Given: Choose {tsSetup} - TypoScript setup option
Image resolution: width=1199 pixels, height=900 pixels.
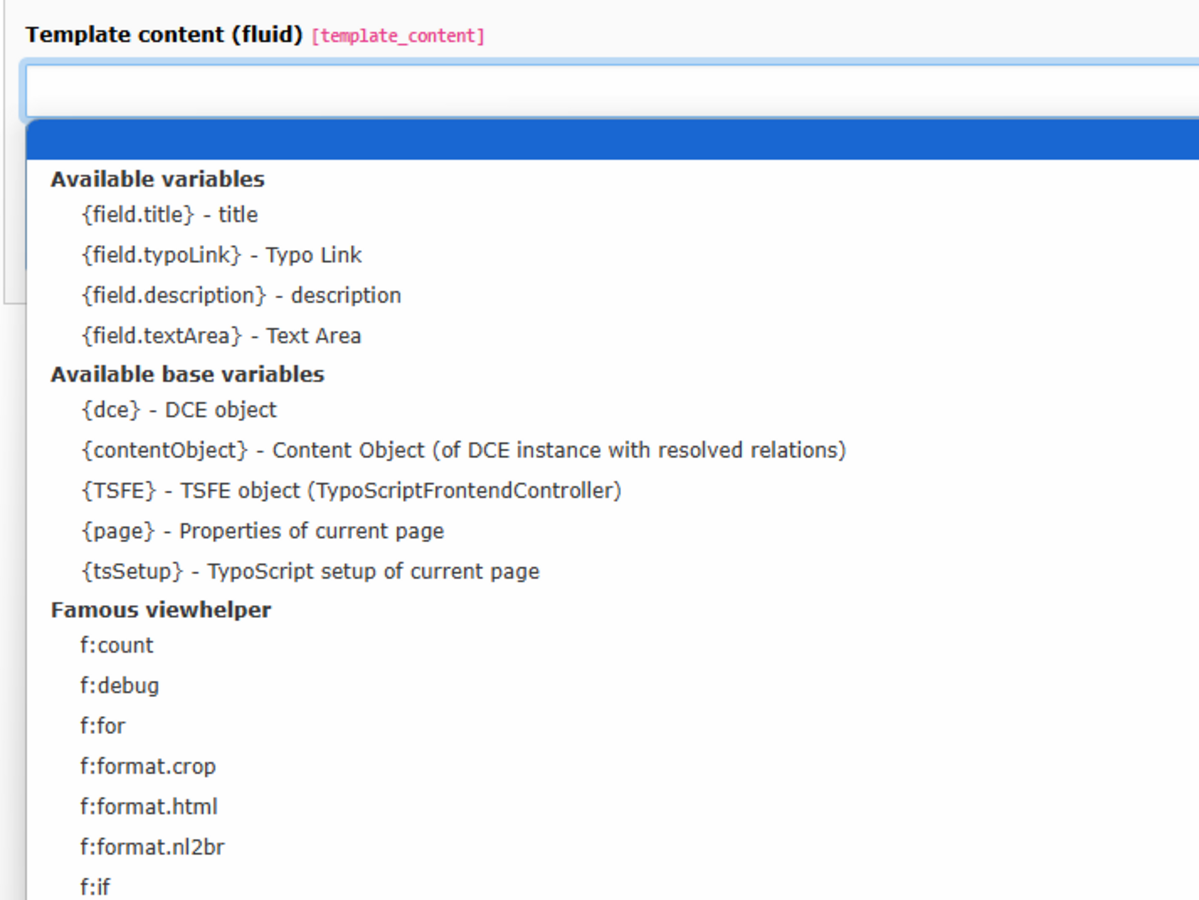Looking at the screenshot, I should click(x=612, y=572).
